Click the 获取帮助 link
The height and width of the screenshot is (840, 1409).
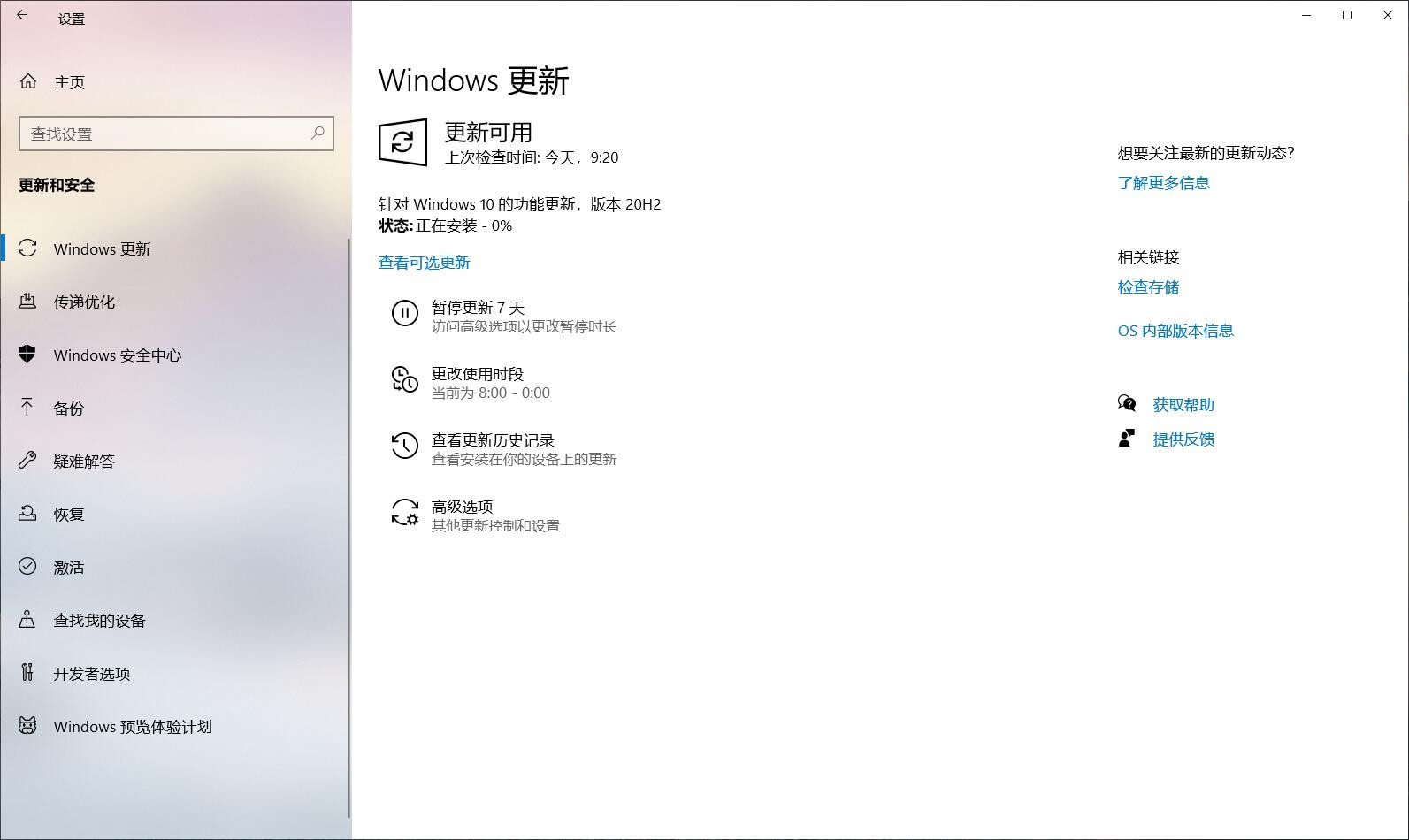tap(1183, 405)
